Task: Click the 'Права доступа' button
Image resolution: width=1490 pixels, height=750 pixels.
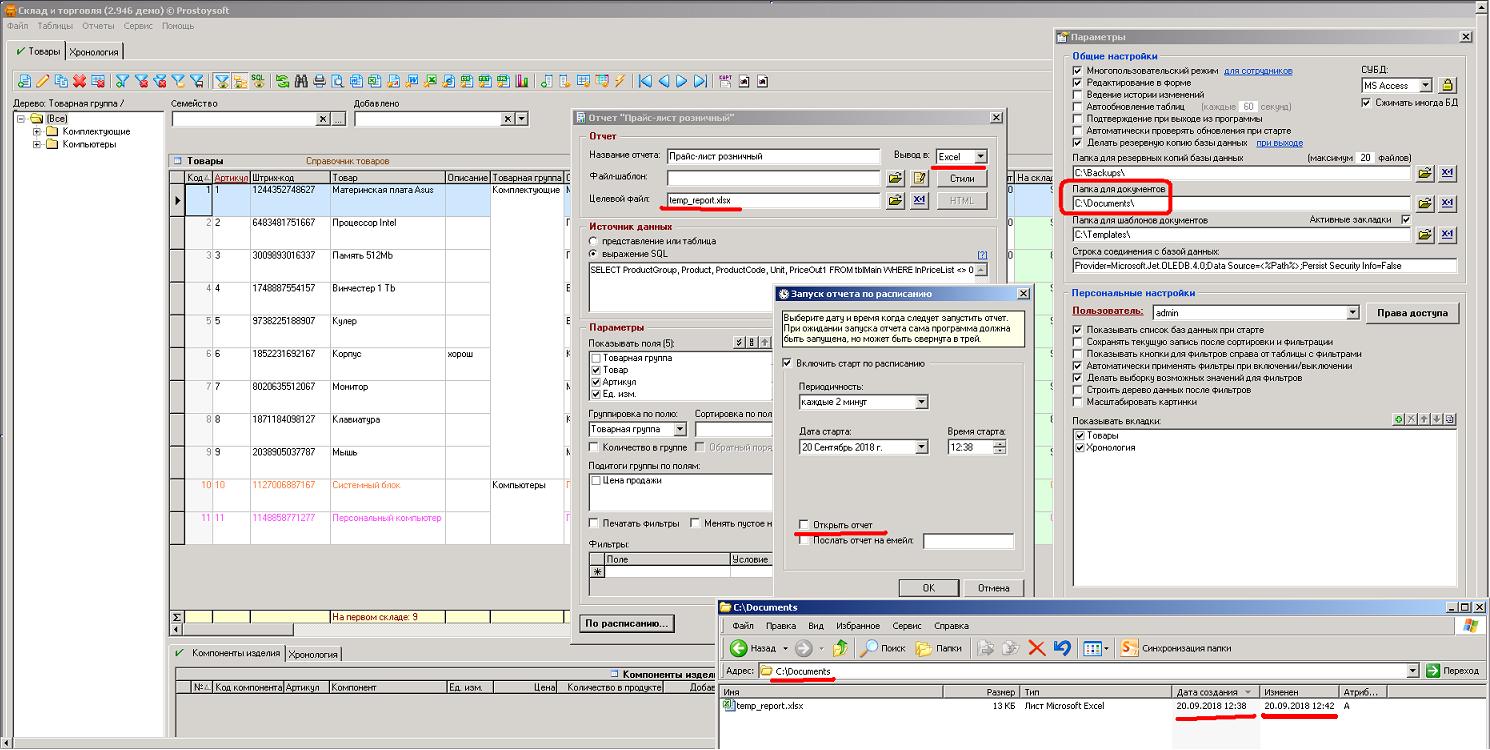Action: (1411, 313)
